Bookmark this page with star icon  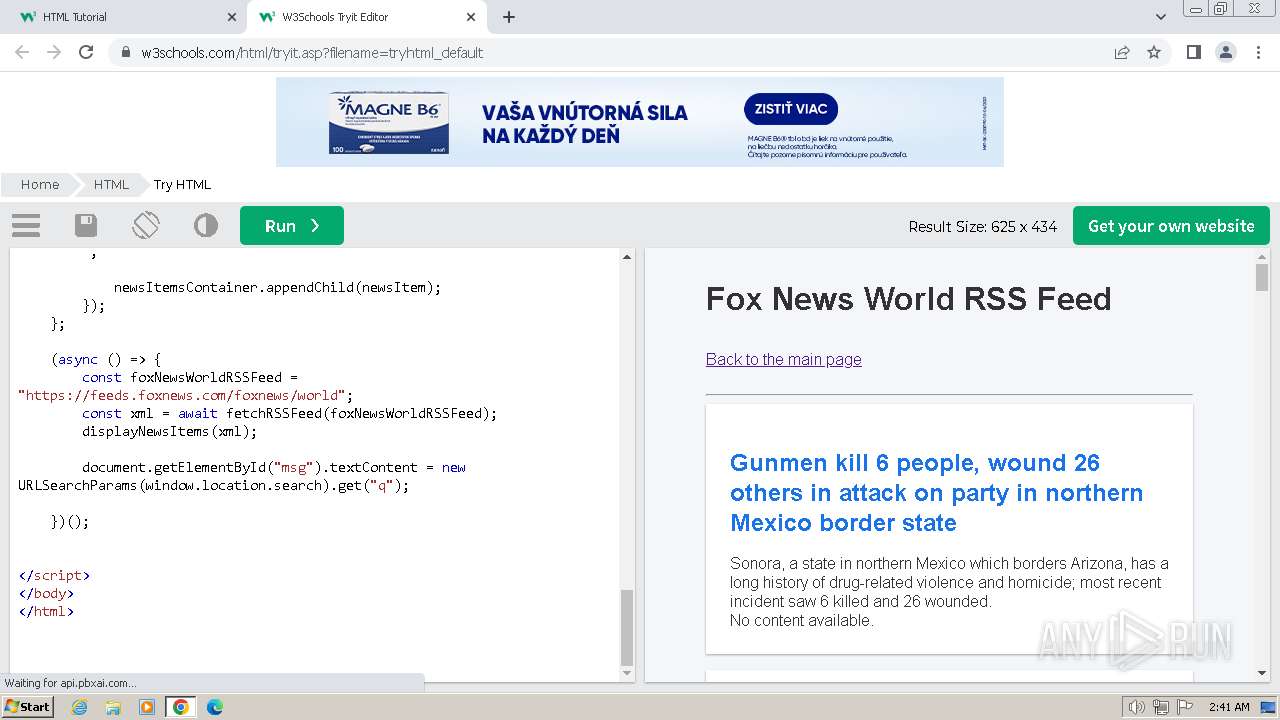click(1154, 52)
